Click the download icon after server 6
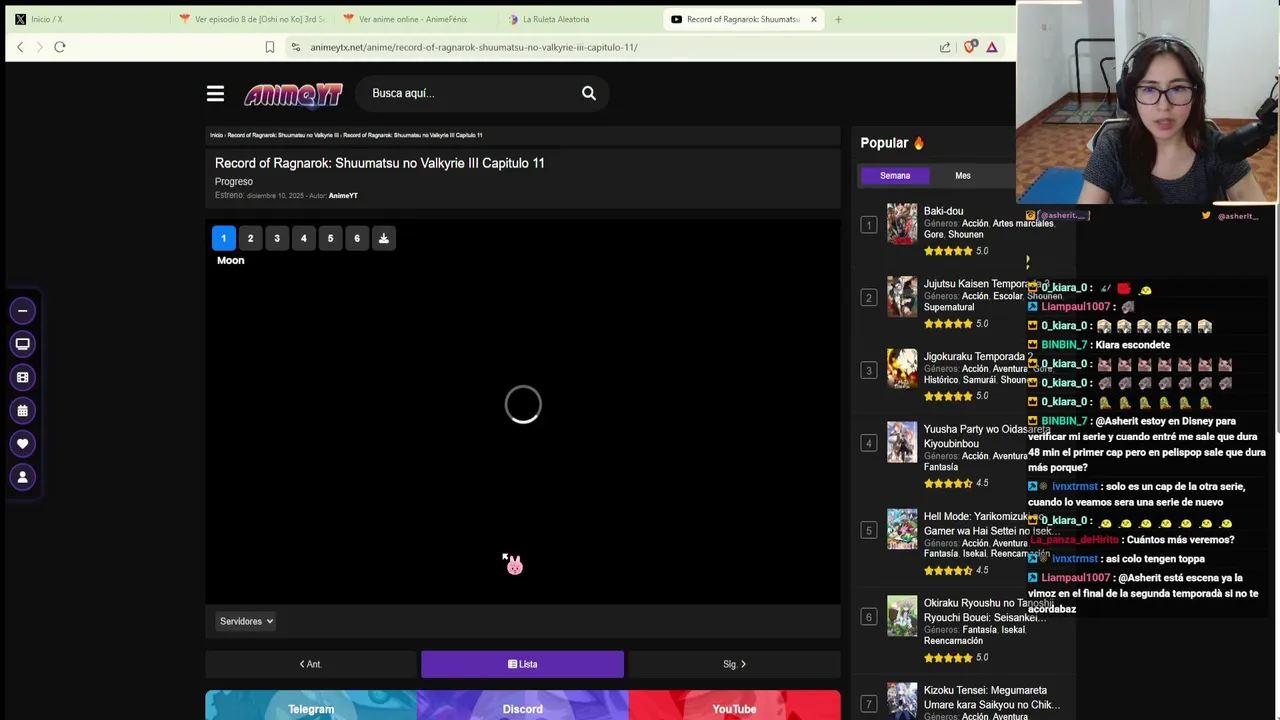 [x=384, y=238]
